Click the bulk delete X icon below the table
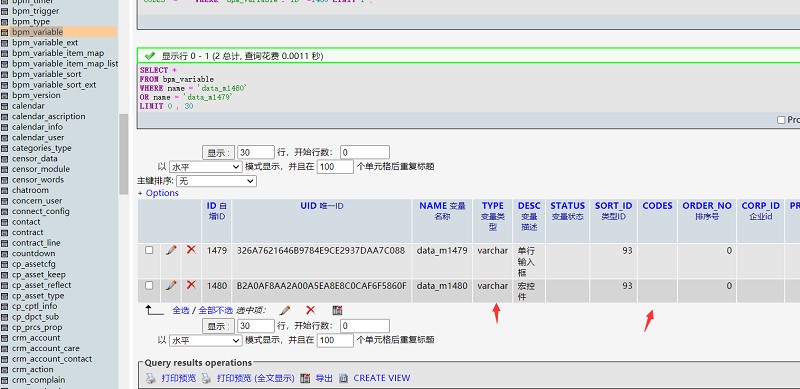 point(310,310)
